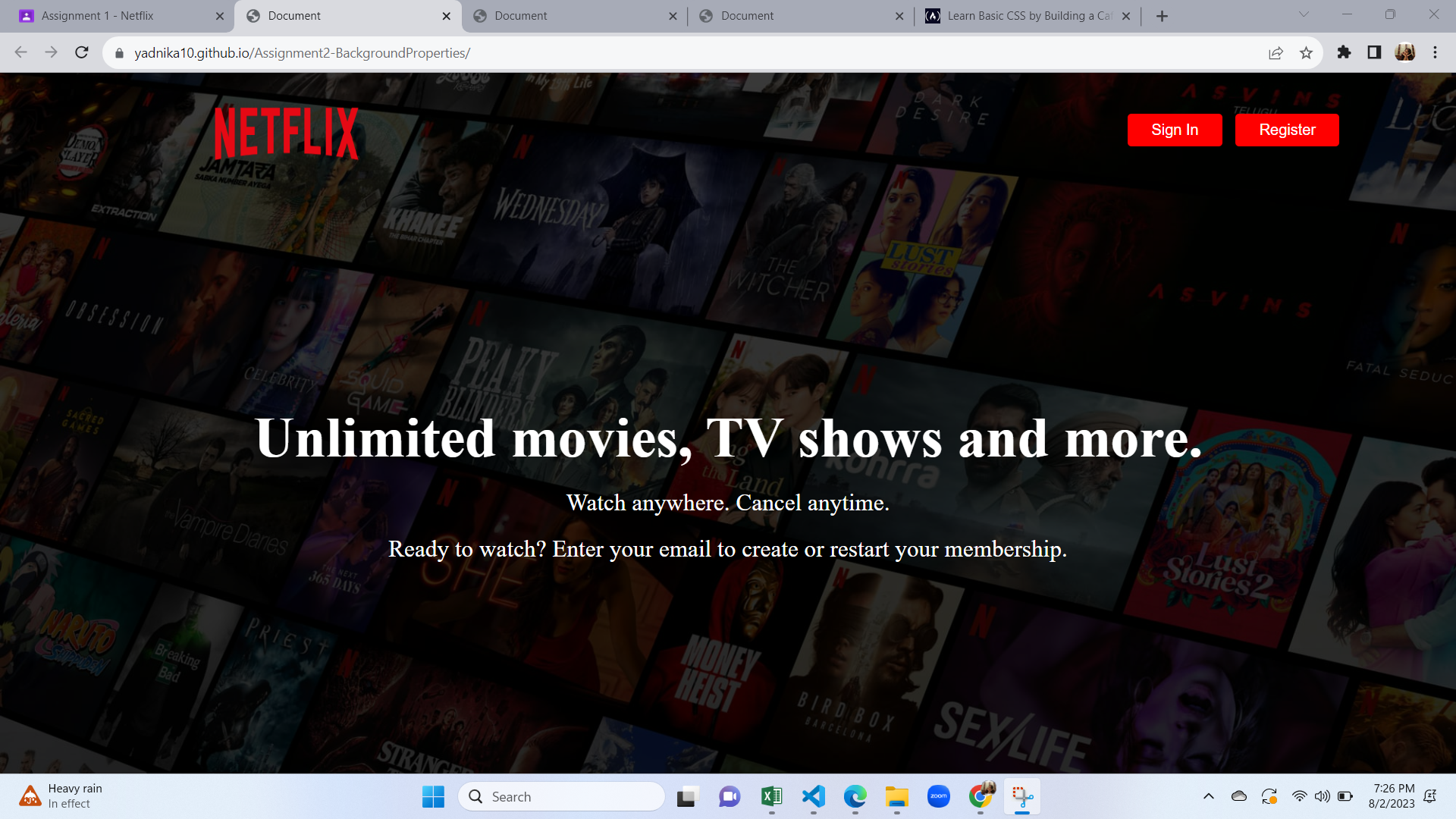Open the browser side panel

(1374, 52)
